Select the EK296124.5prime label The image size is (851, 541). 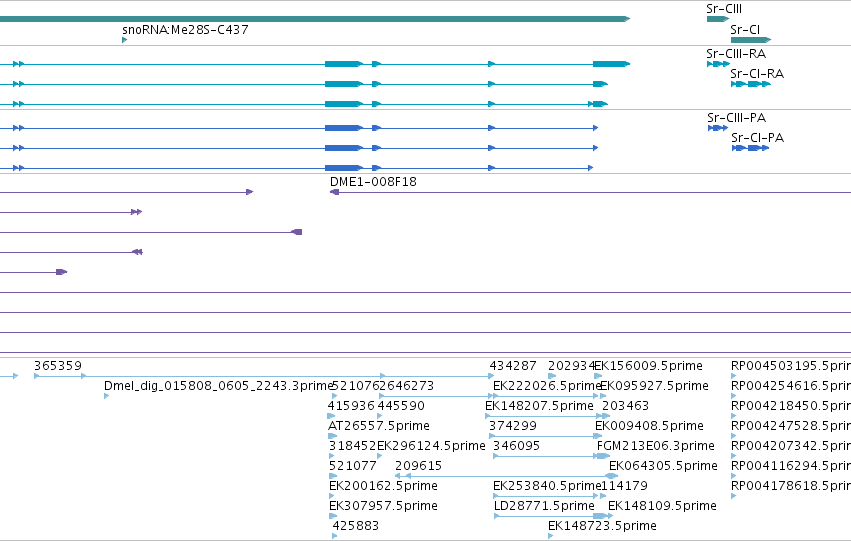(431, 446)
